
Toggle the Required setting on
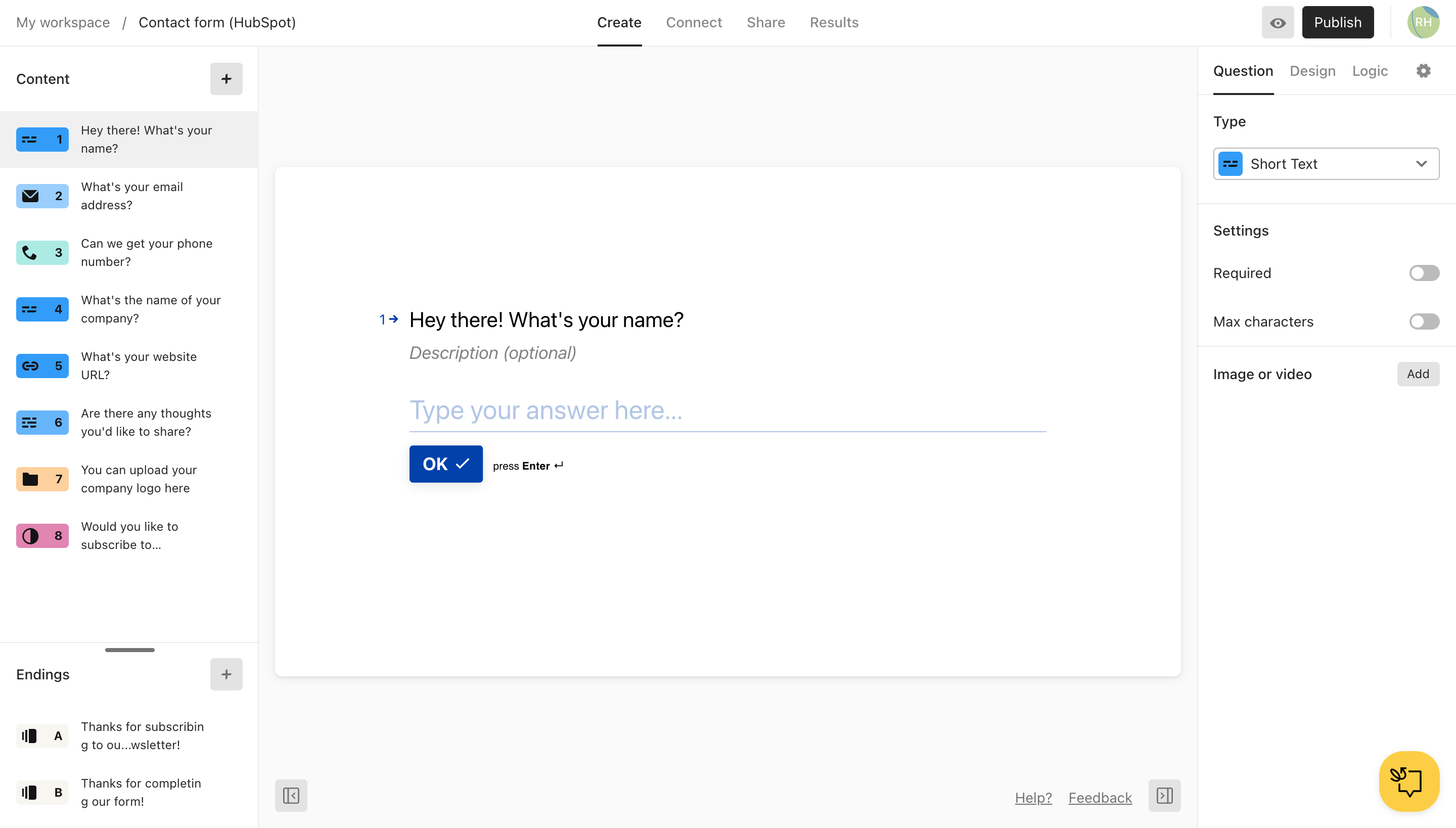point(1424,273)
